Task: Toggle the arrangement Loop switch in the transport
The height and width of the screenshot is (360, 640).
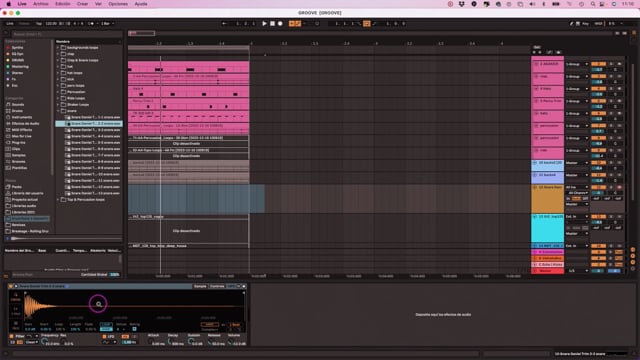Action: pyautogui.click(x=367, y=24)
